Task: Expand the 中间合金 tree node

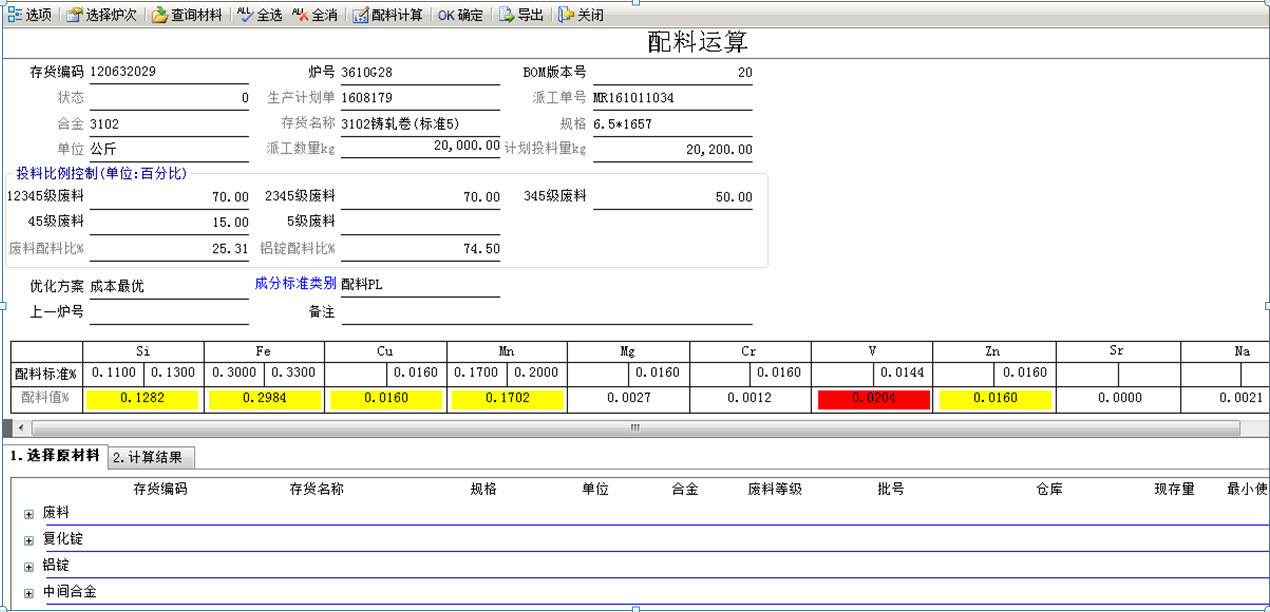Action: tap(29, 593)
